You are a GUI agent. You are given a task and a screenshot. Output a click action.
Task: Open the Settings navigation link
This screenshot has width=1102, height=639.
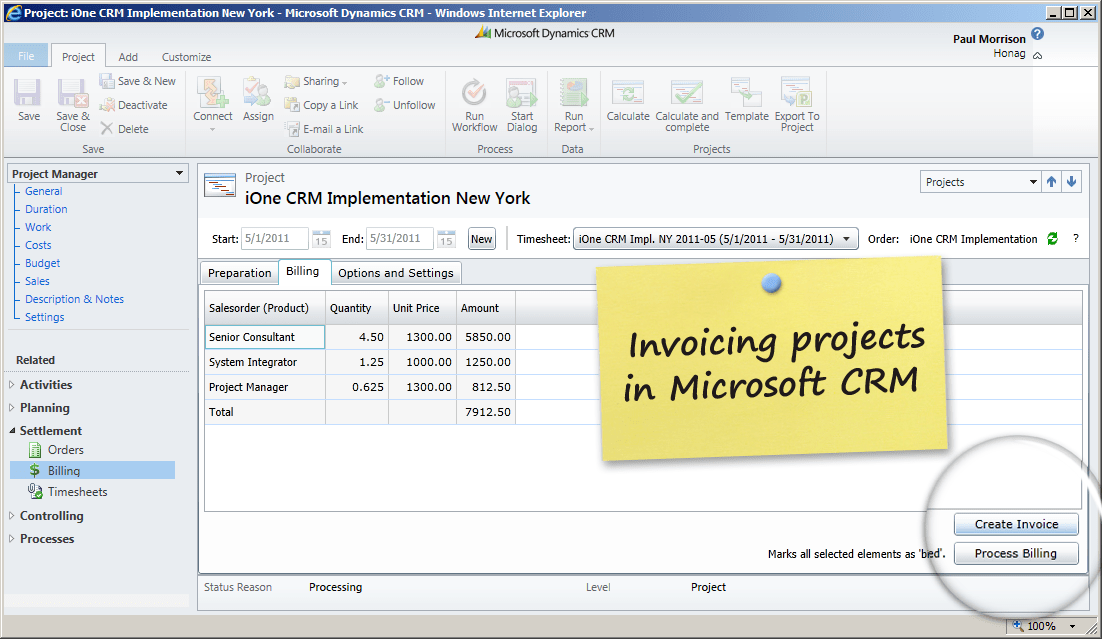point(44,317)
